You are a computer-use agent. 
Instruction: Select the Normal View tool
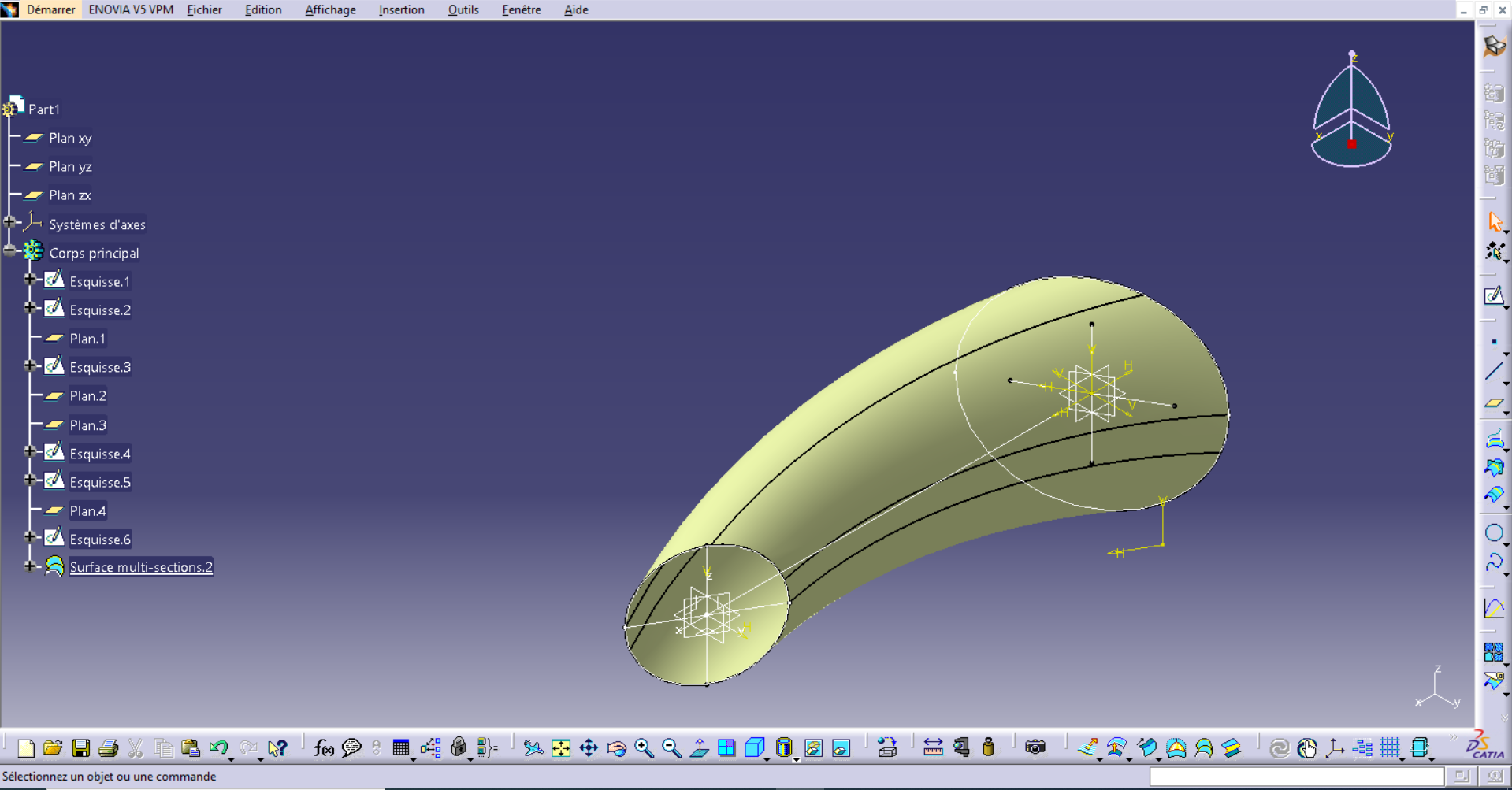click(x=699, y=747)
